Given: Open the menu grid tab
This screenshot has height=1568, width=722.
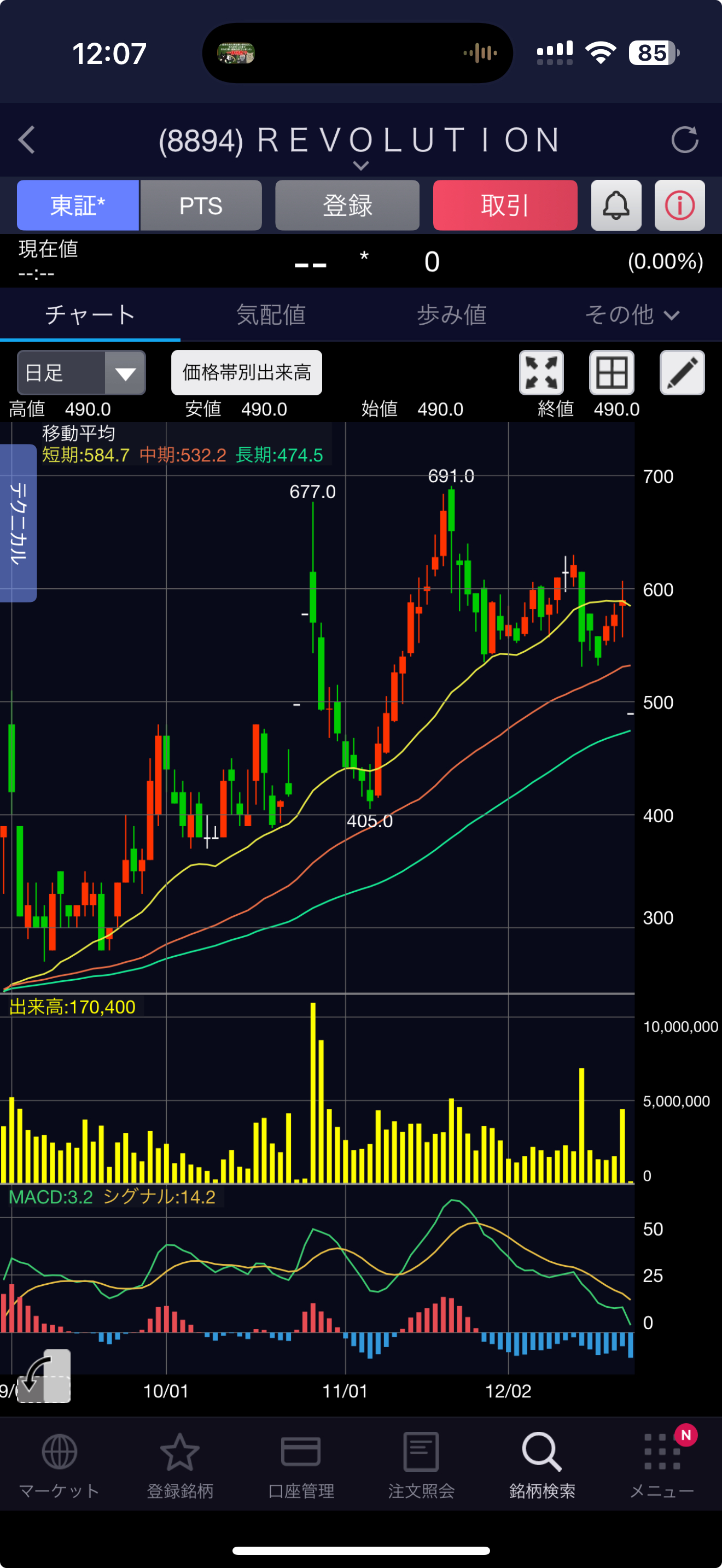Looking at the screenshot, I should [x=662, y=1465].
